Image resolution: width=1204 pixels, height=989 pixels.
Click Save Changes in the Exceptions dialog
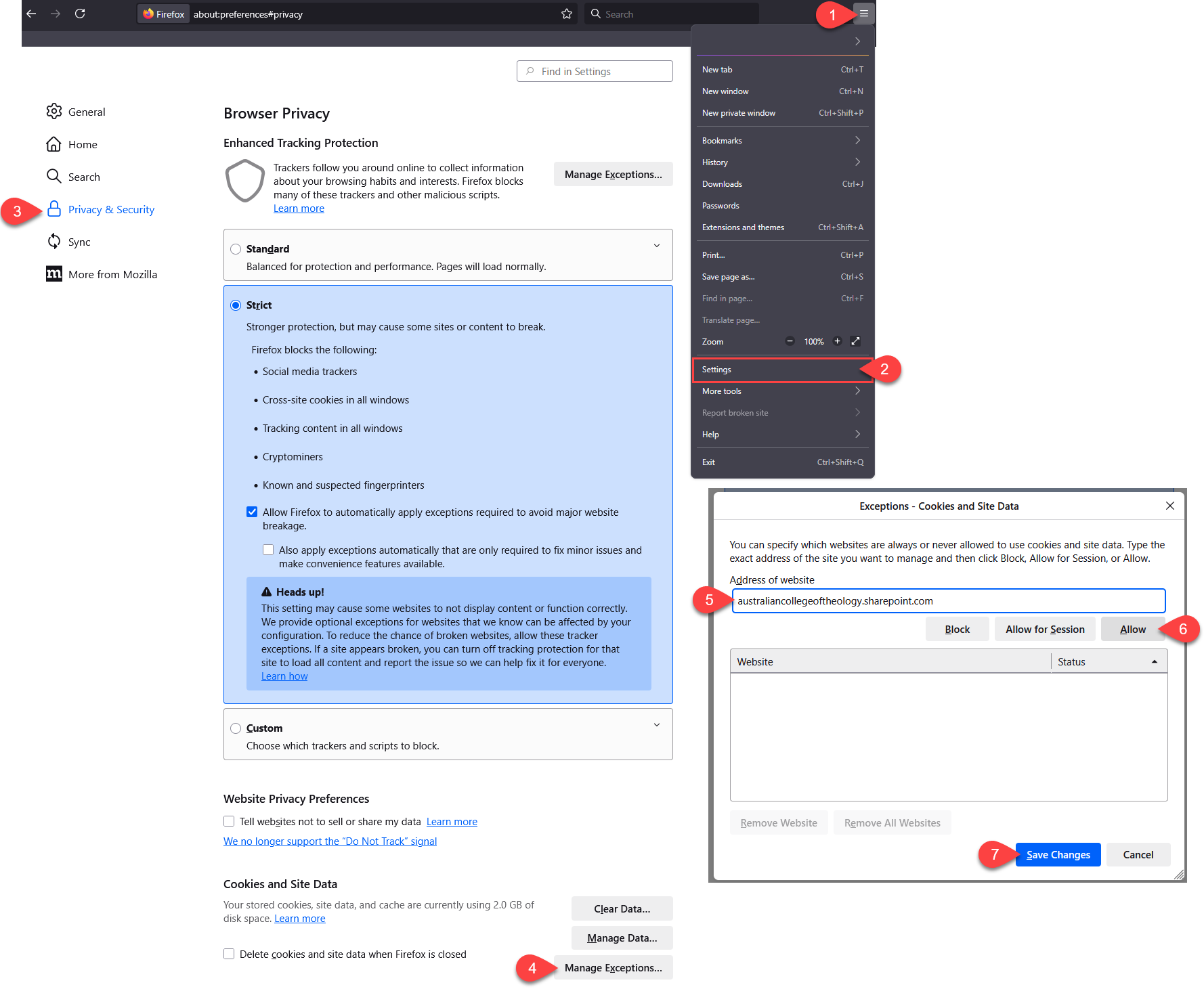pyautogui.click(x=1058, y=854)
